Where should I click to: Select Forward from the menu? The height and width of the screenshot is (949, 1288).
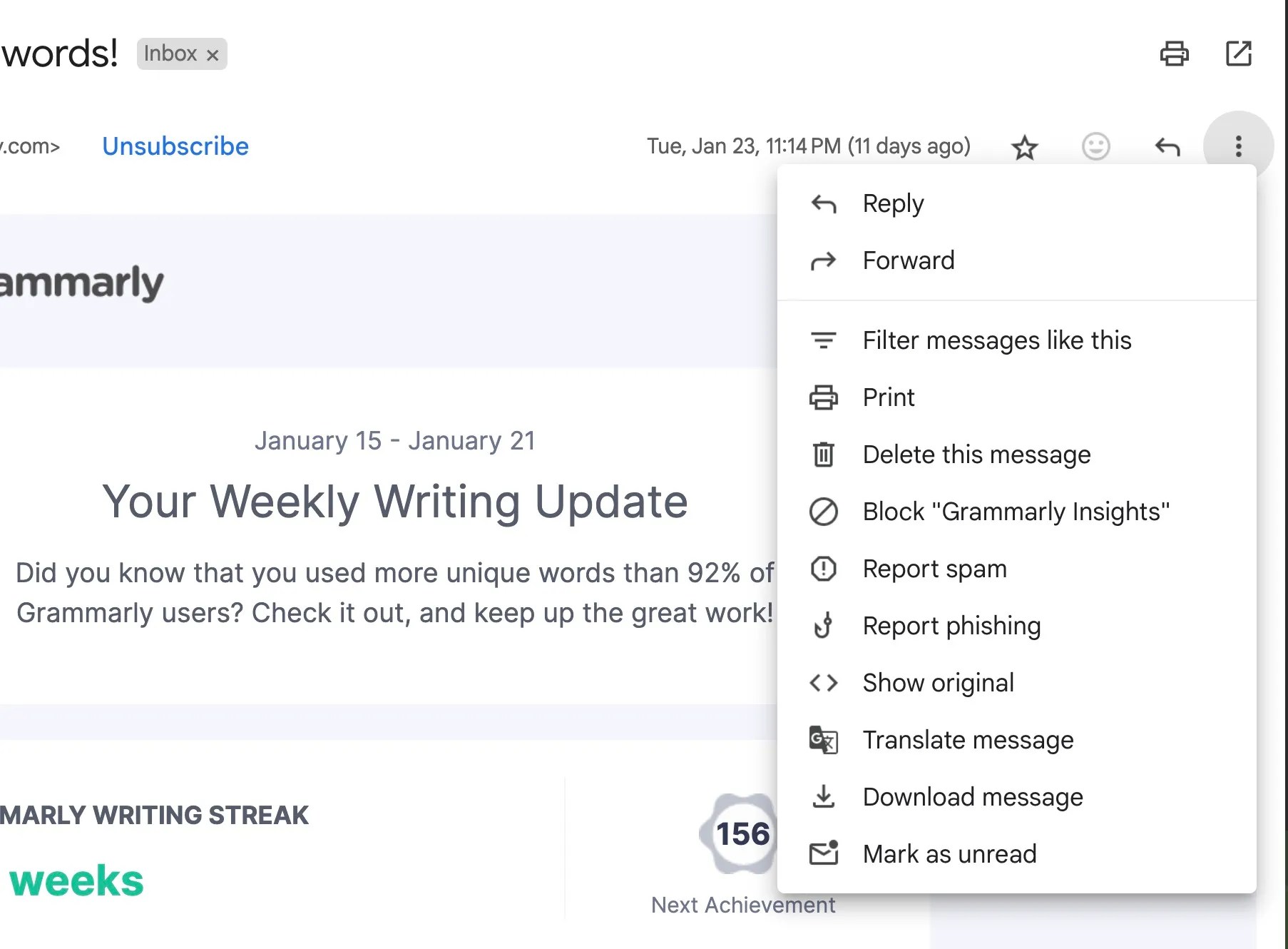[908, 260]
